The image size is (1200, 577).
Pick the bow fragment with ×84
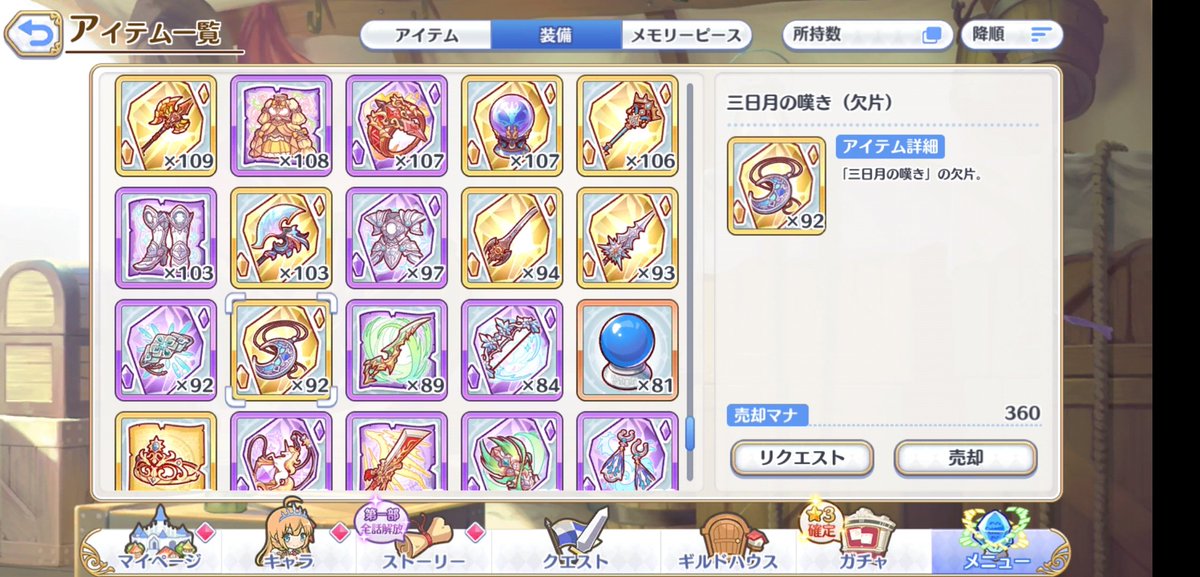[512, 349]
